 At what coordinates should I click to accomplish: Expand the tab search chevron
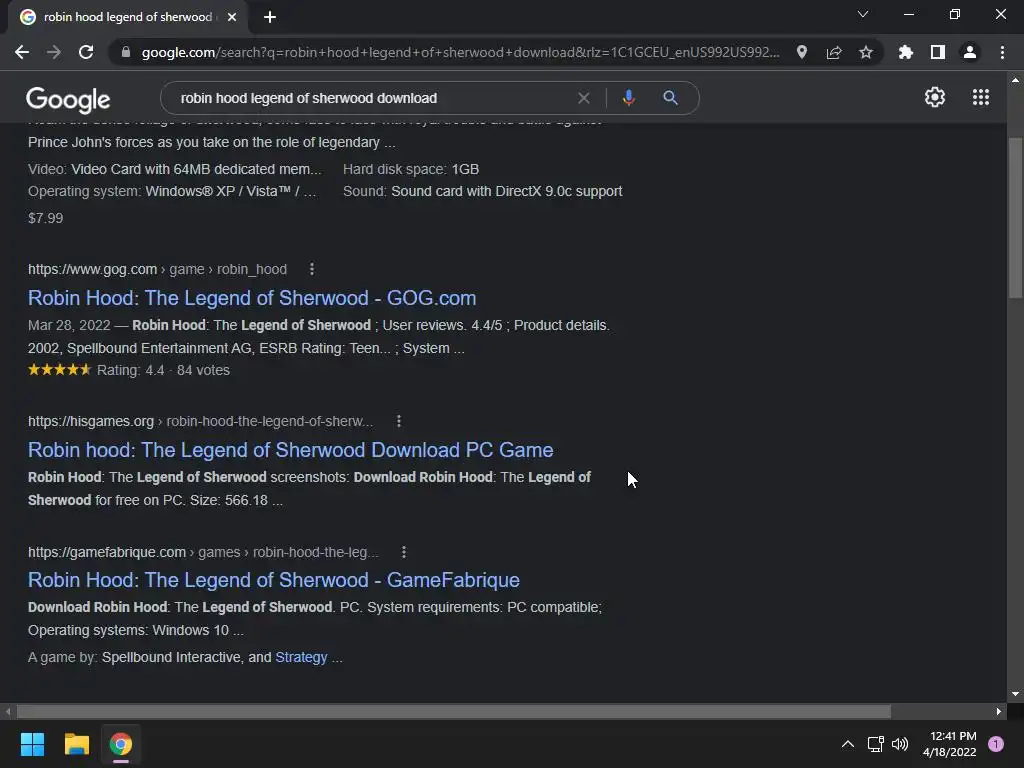863,14
